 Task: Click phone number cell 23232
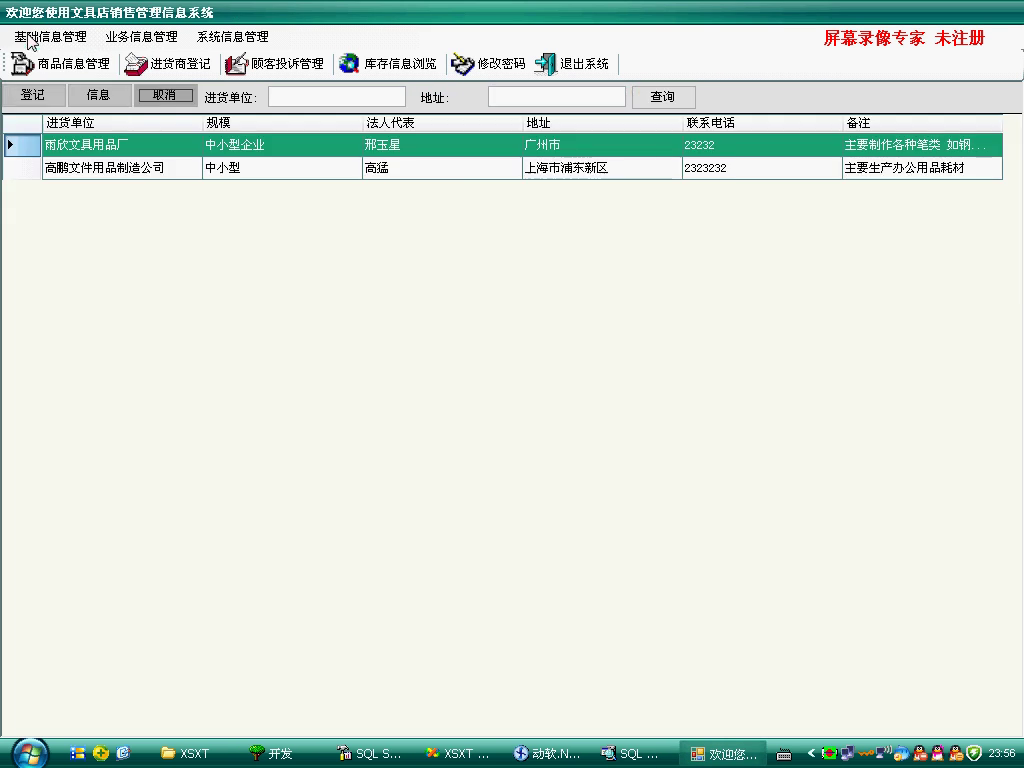click(762, 145)
